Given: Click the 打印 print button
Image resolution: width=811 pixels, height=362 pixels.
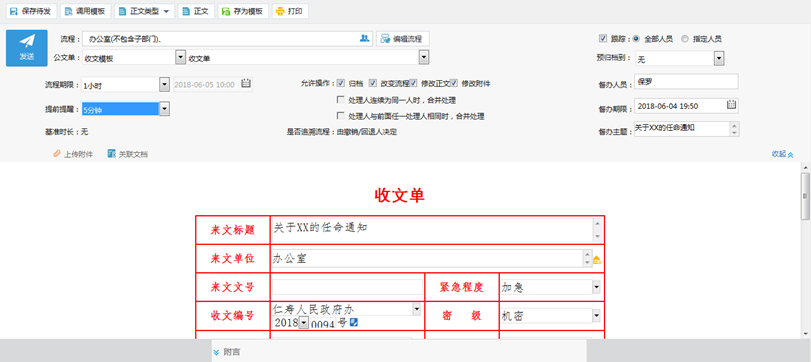Looking at the screenshot, I should (290, 11).
